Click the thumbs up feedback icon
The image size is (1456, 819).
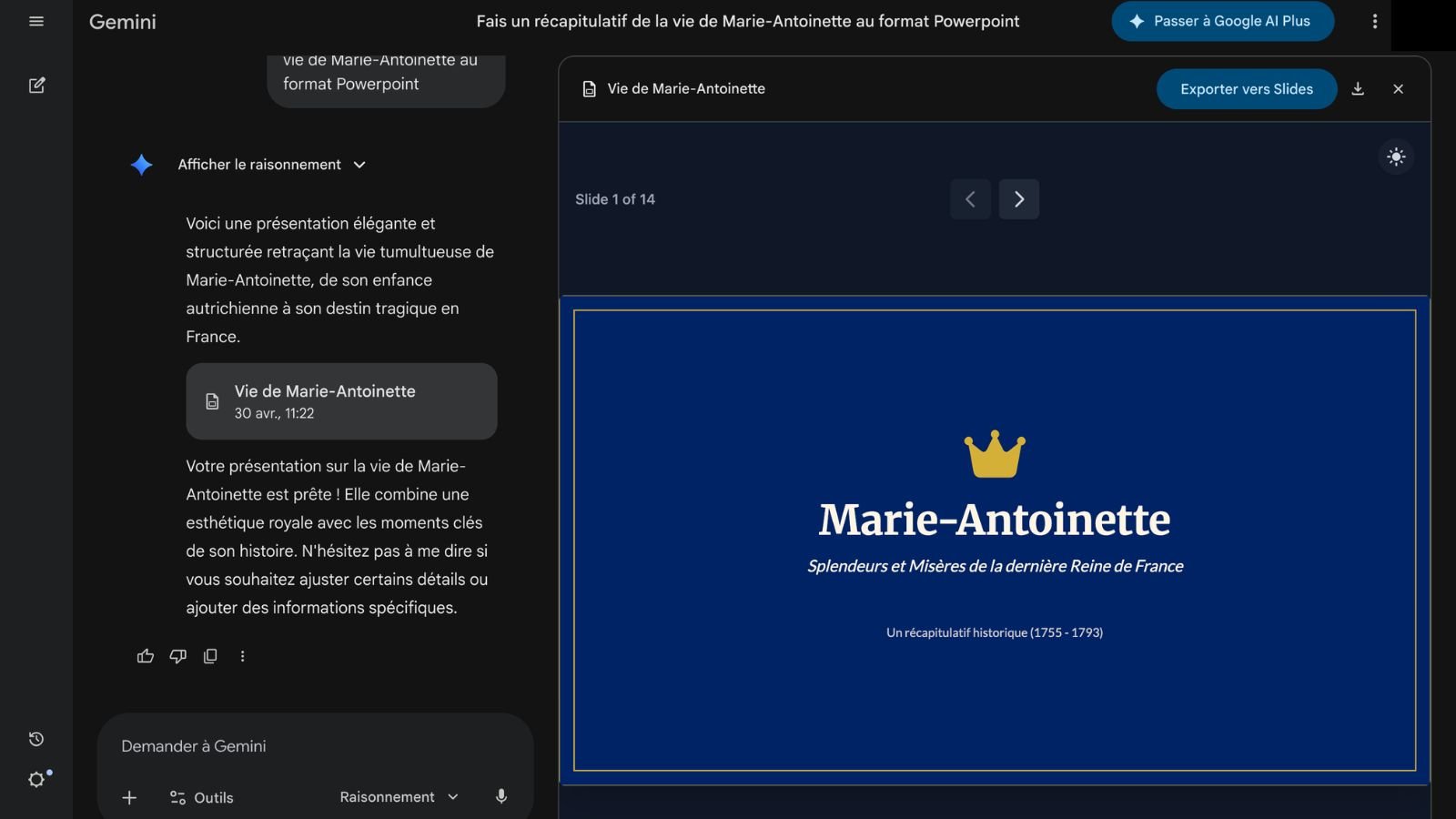tap(146, 656)
